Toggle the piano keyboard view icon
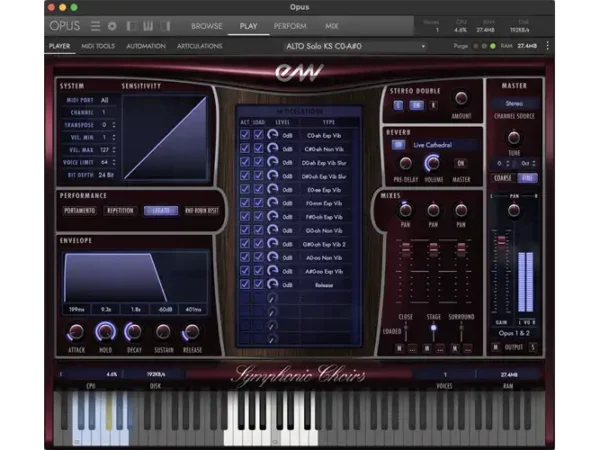 tap(148, 26)
